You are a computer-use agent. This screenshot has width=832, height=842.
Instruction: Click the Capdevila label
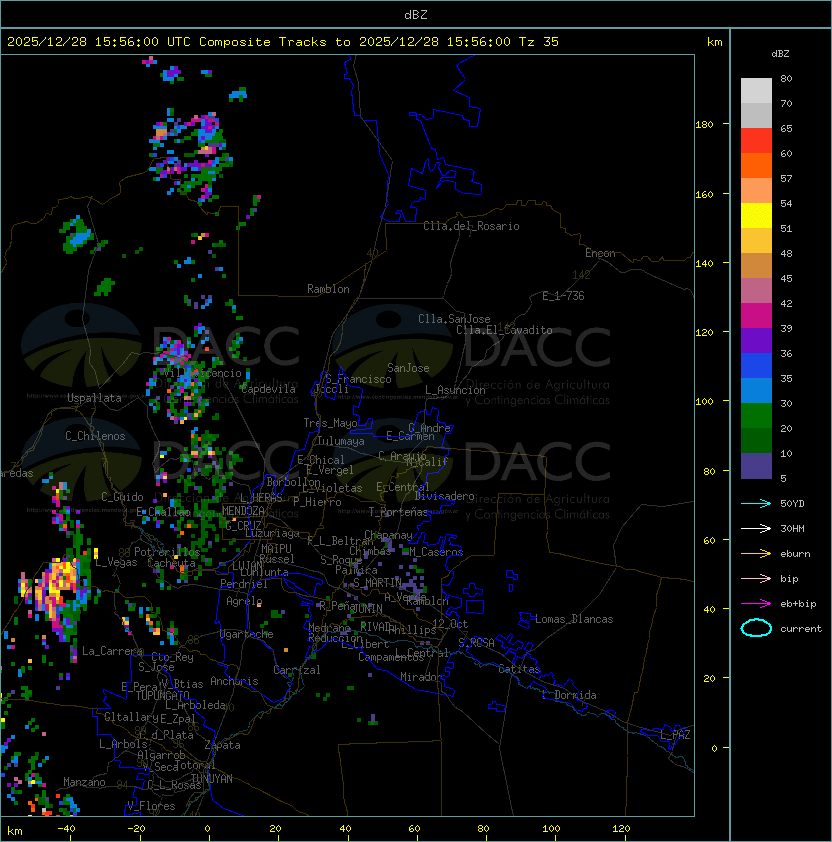coord(268,389)
